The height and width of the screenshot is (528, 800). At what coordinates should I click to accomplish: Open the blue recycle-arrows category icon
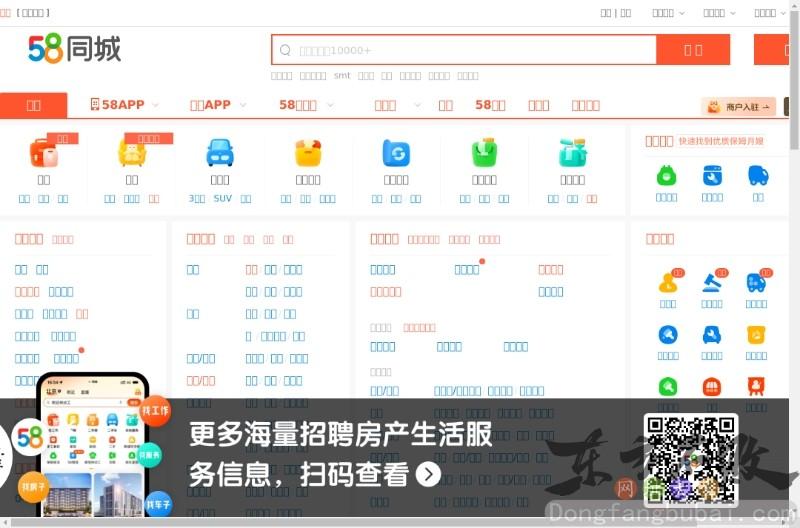tap(396, 152)
